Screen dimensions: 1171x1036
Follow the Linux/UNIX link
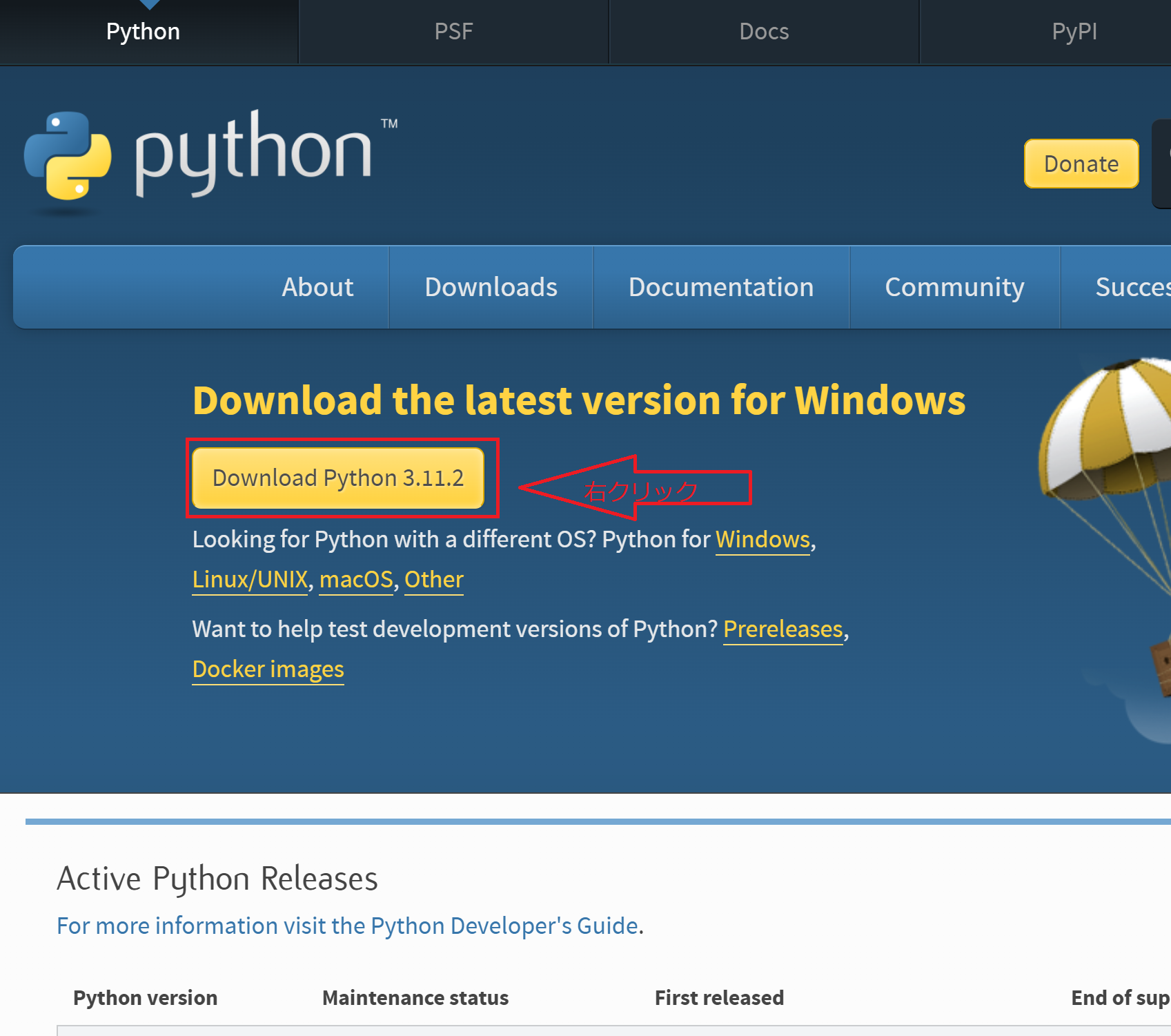(x=250, y=579)
